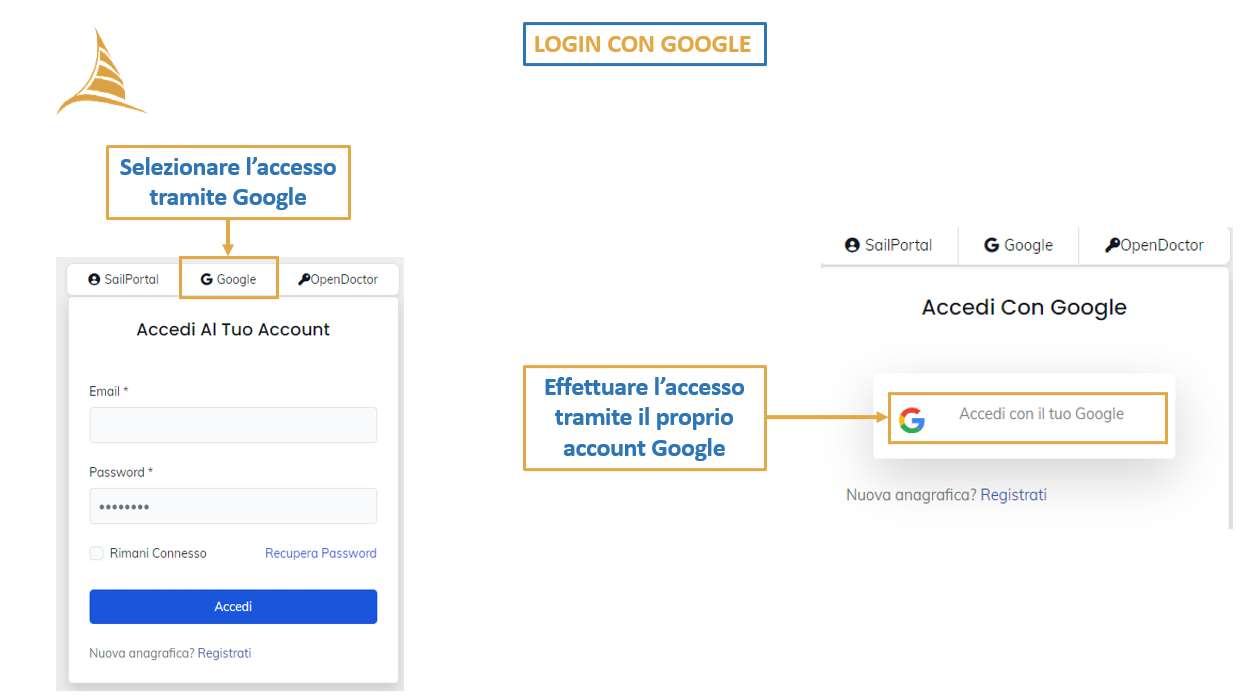
Task: Focus the Password input field
Action: pos(233,506)
